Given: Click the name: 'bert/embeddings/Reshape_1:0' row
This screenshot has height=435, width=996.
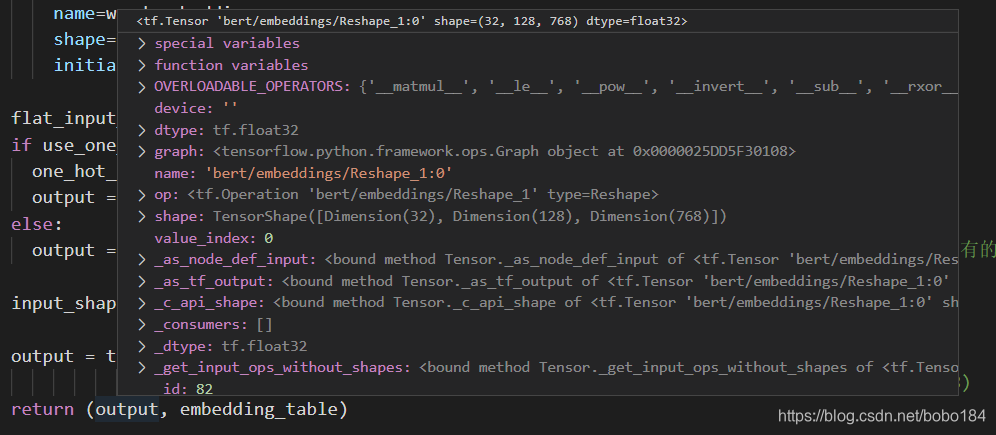Looking at the screenshot, I should pos(538,173).
